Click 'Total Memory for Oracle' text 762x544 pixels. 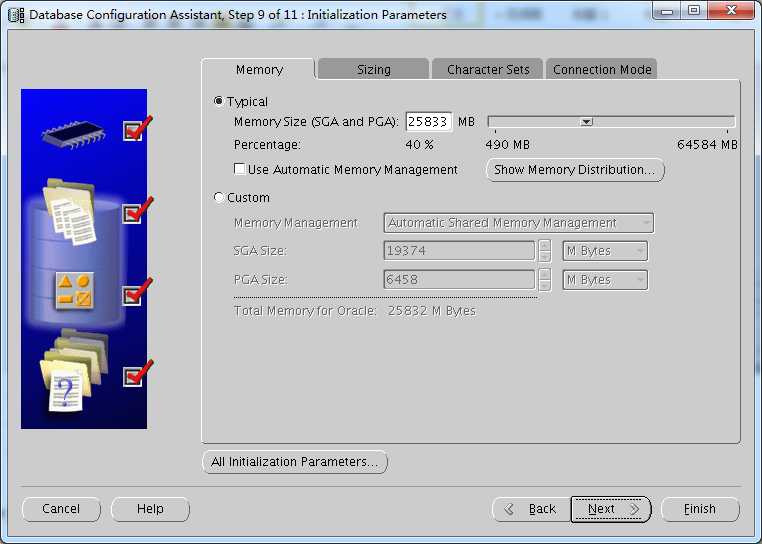(x=305, y=311)
